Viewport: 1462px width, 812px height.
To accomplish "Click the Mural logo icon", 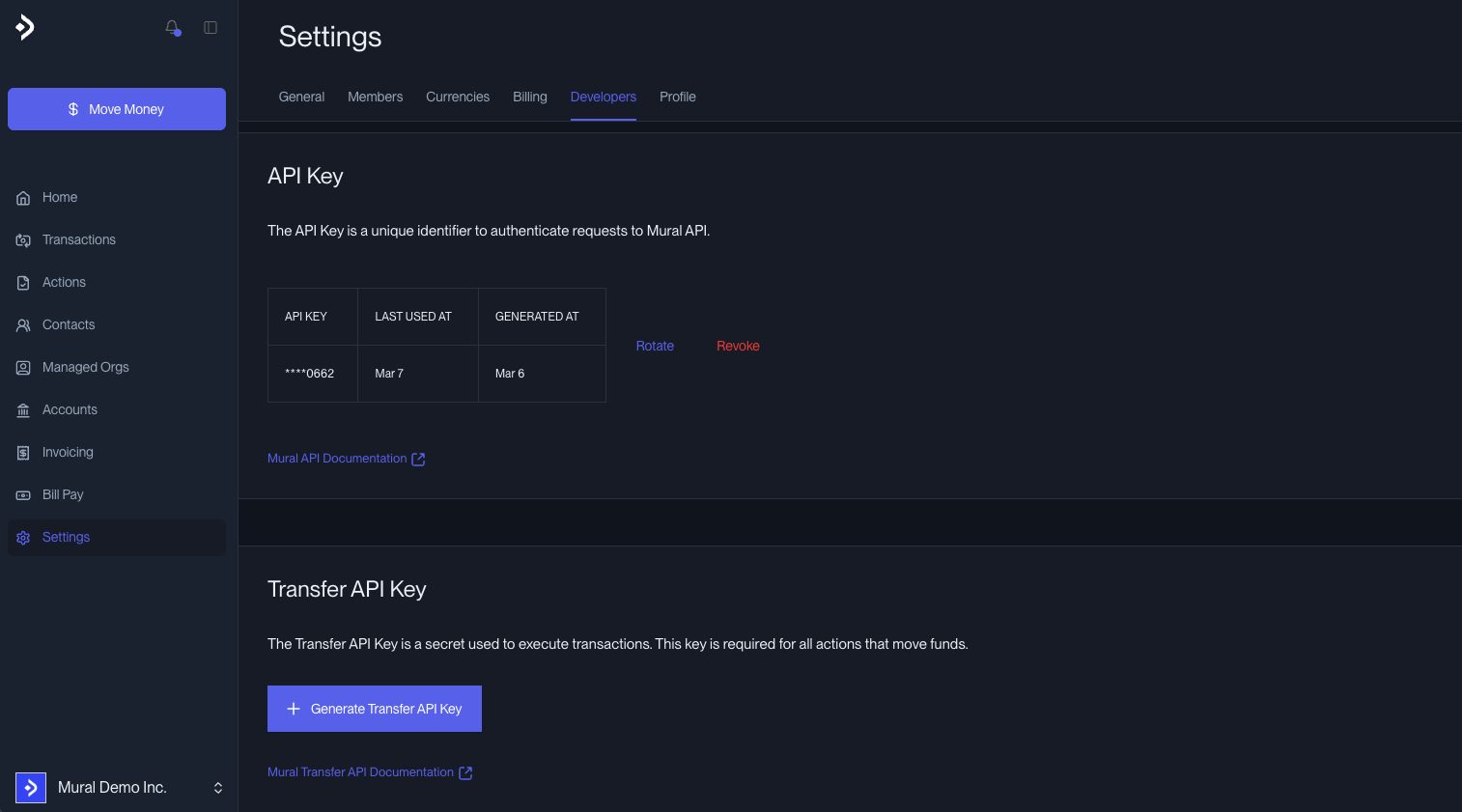I will (26, 28).
